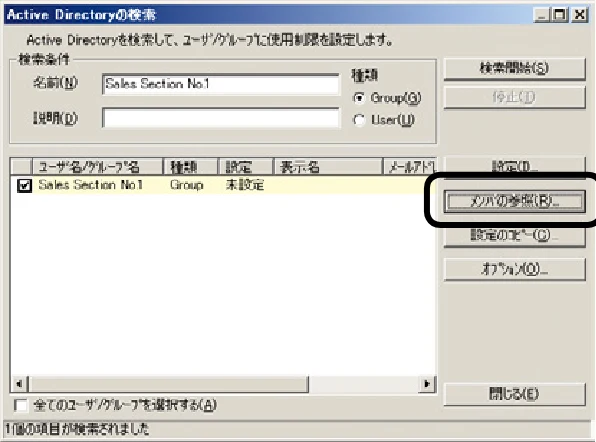
Task: Sort by ユーザ名/グループ名 column header
Action: (98, 167)
